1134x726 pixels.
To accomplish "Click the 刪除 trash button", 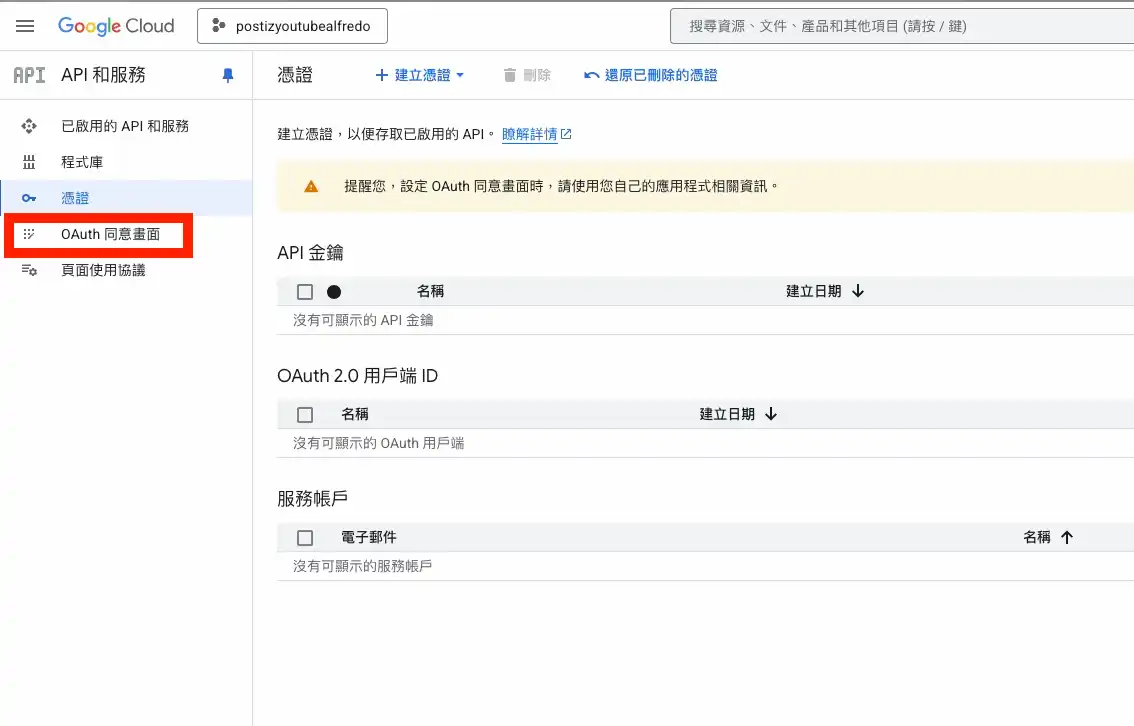I will [x=527, y=75].
